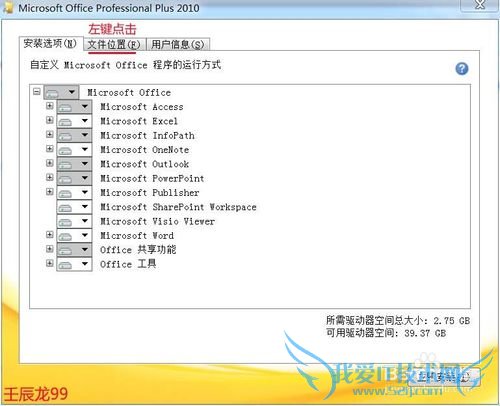Click the 所需驱动器空间总大小 2.75 GB text

pyautogui.click(x=398, y=321)
